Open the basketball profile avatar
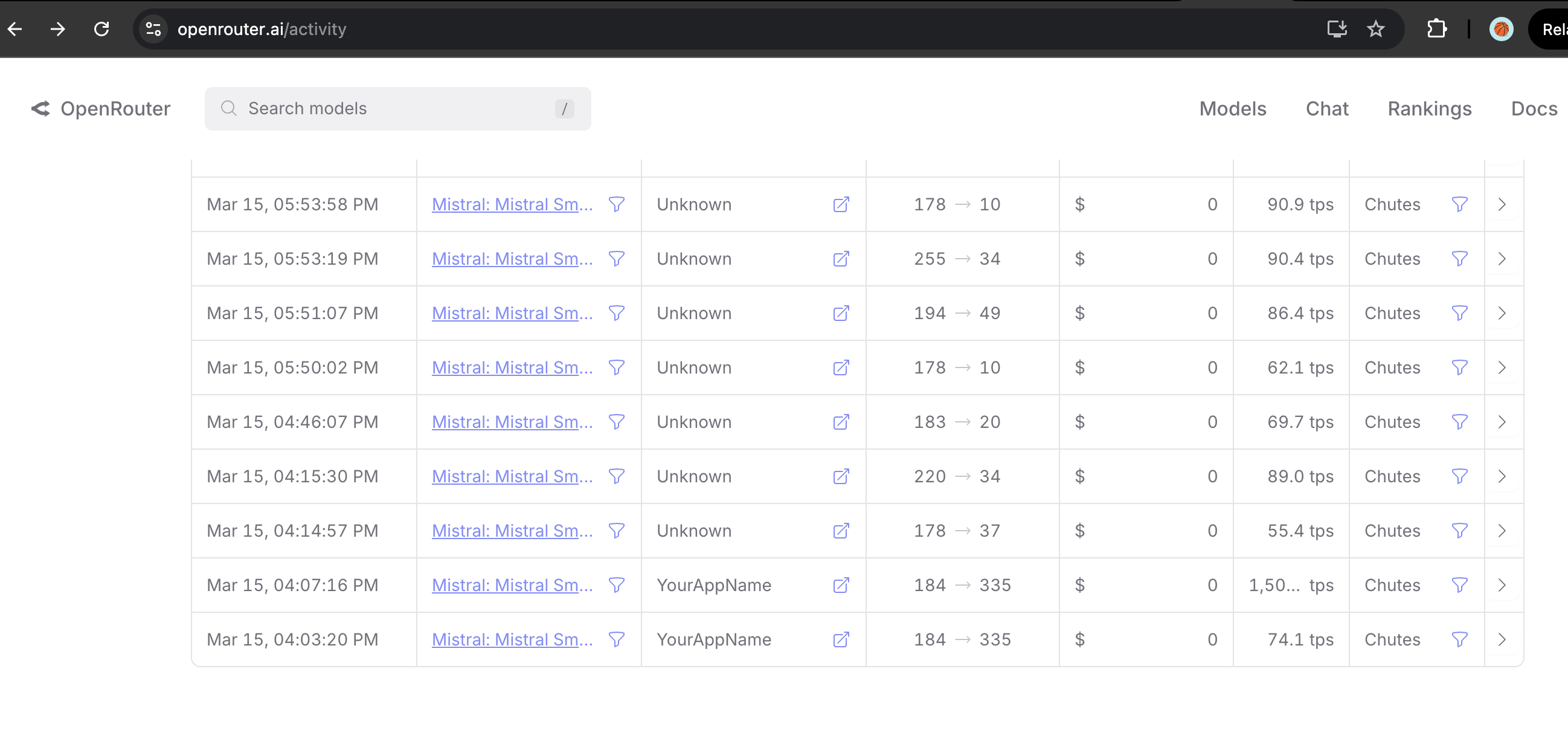The width and height of the screenshot is (1568, 741). click(x=1501, y=29)
